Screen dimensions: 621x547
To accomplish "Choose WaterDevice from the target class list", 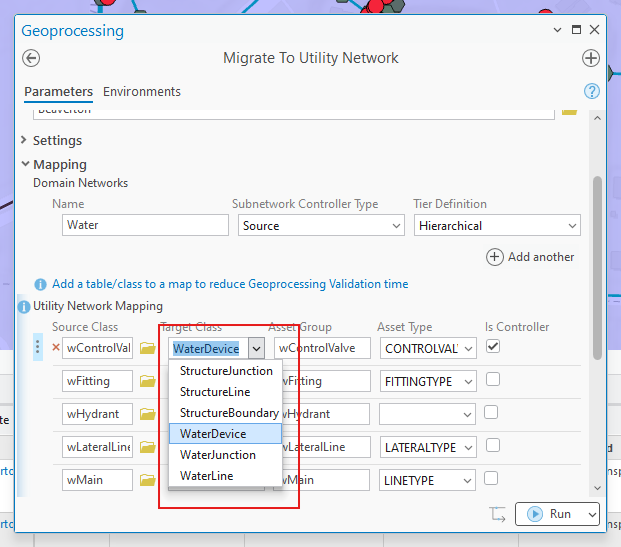I will [x=225, y=434].
